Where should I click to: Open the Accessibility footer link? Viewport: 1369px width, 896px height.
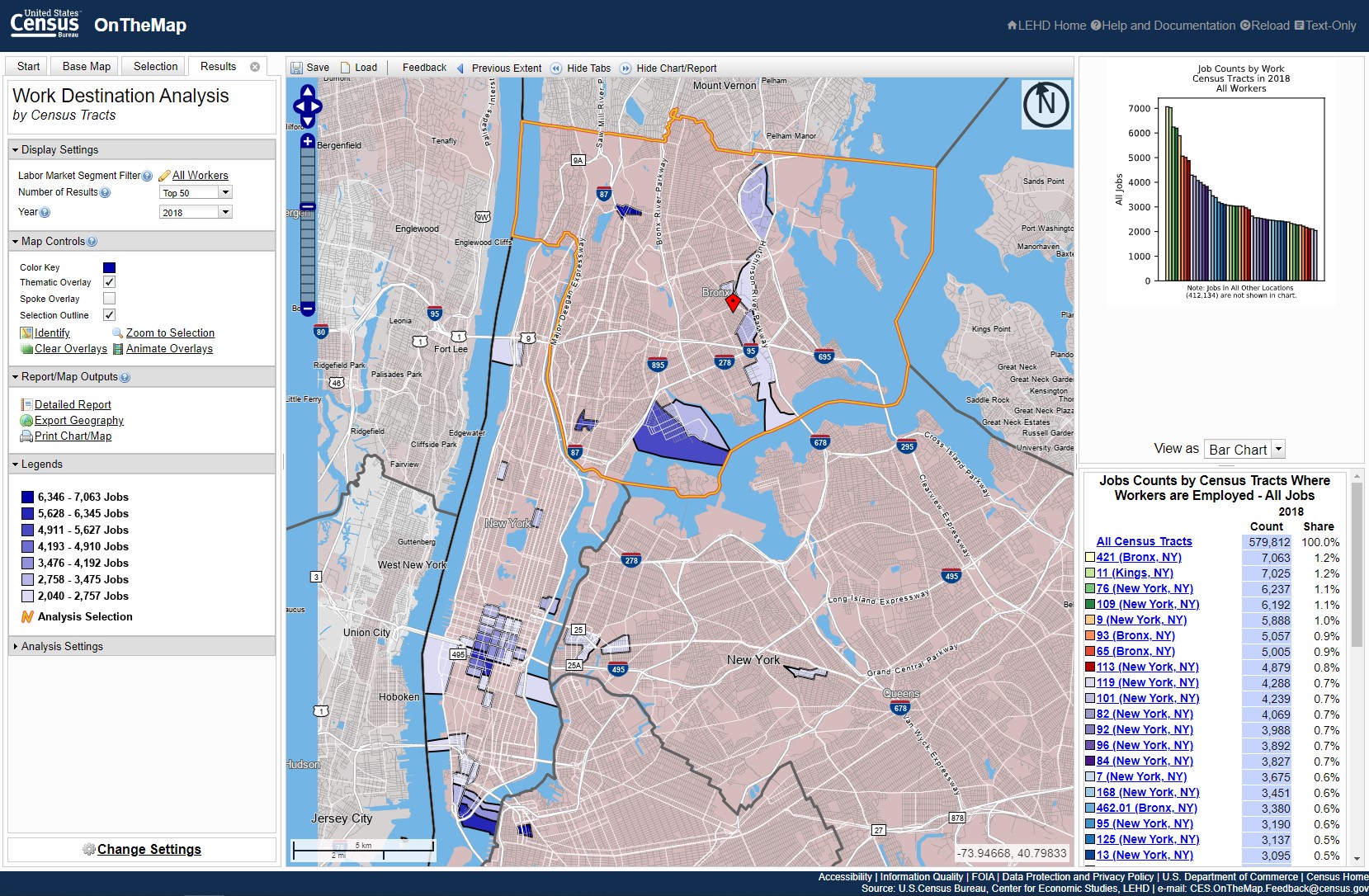point(845,877)
